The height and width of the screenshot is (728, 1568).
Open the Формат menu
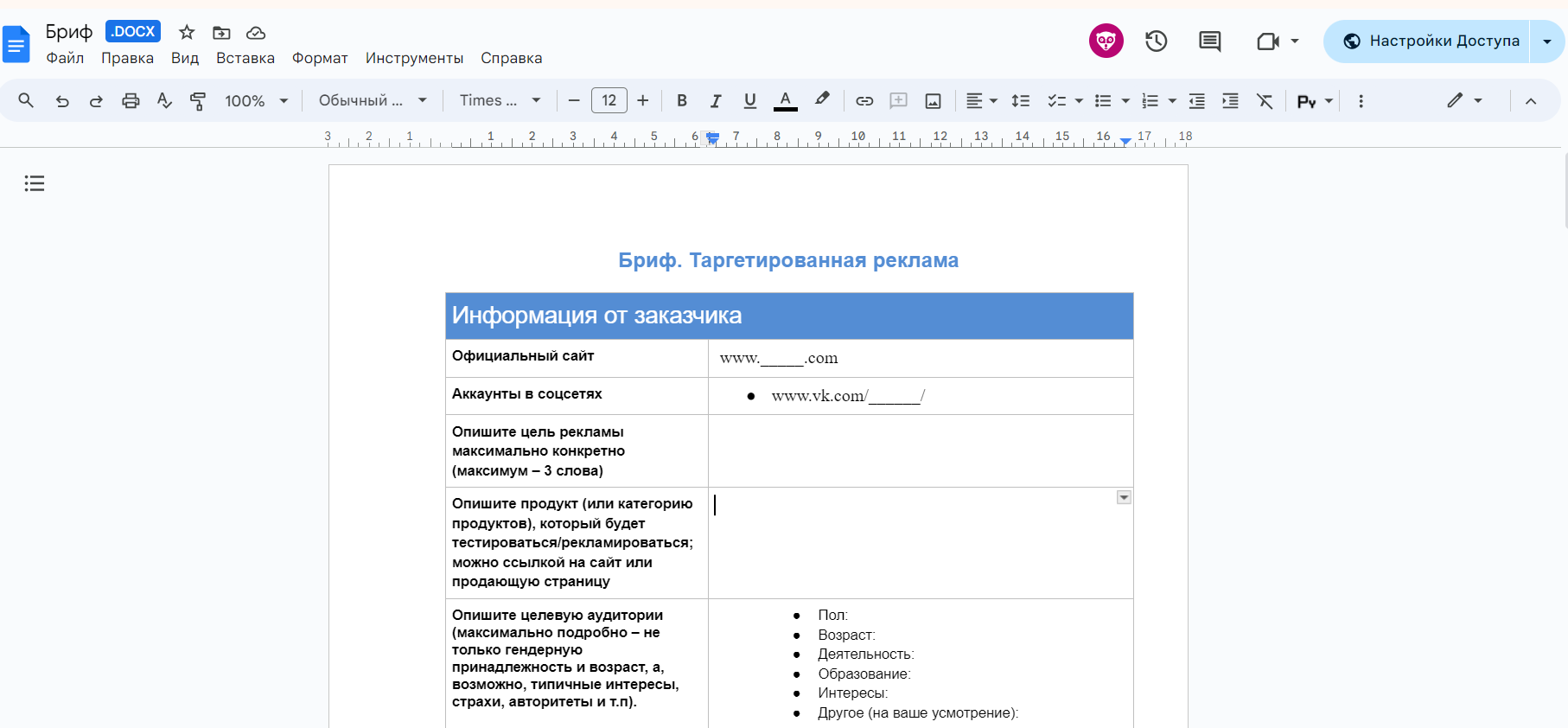pyautogui.click(x=320, y=58)
